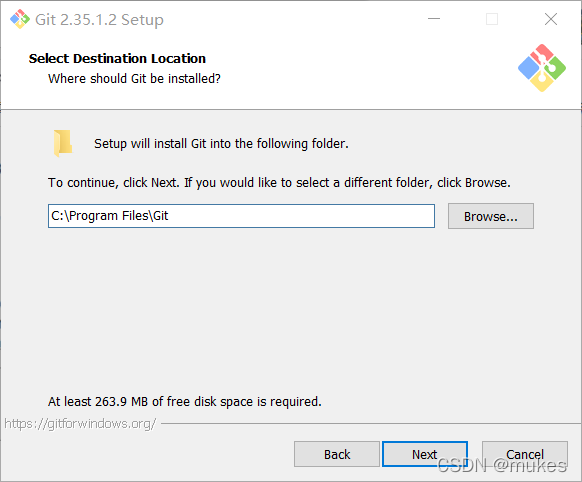
Task: Close the Git Setup window
Action: coord(551,19)
